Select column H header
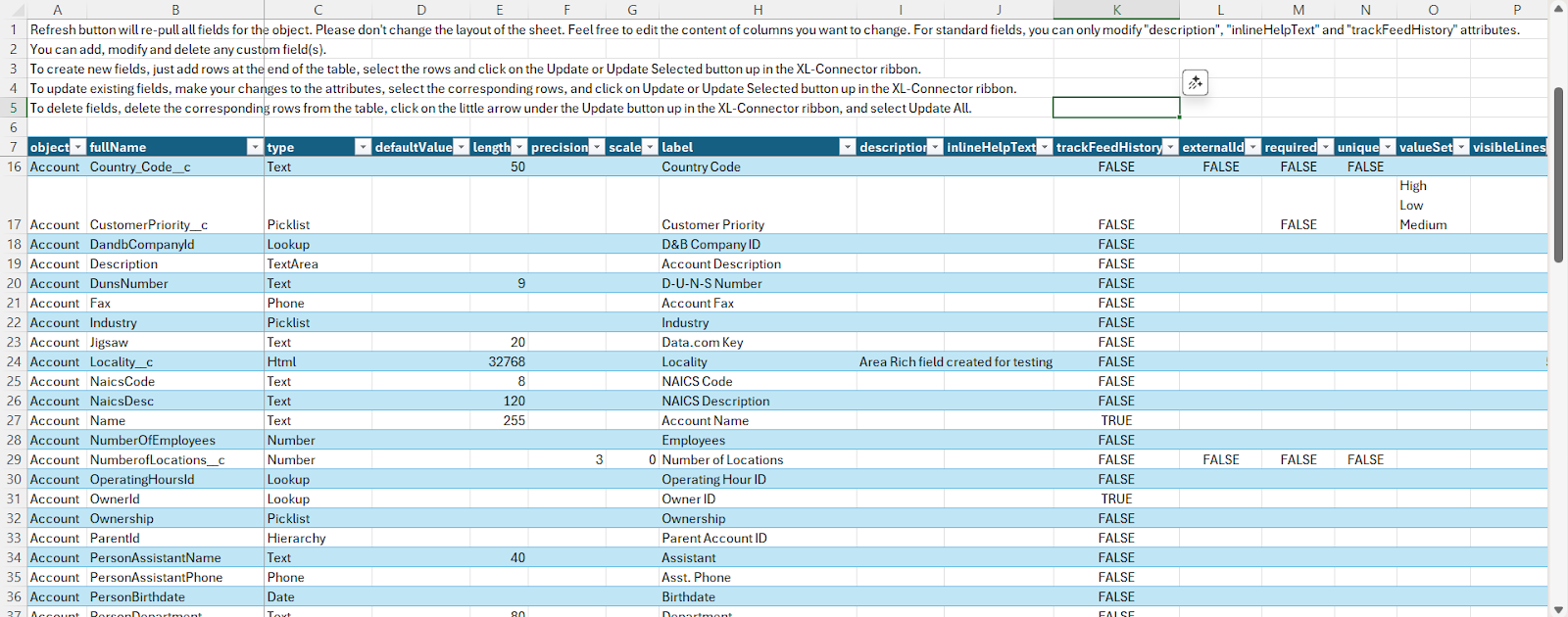 758,10
